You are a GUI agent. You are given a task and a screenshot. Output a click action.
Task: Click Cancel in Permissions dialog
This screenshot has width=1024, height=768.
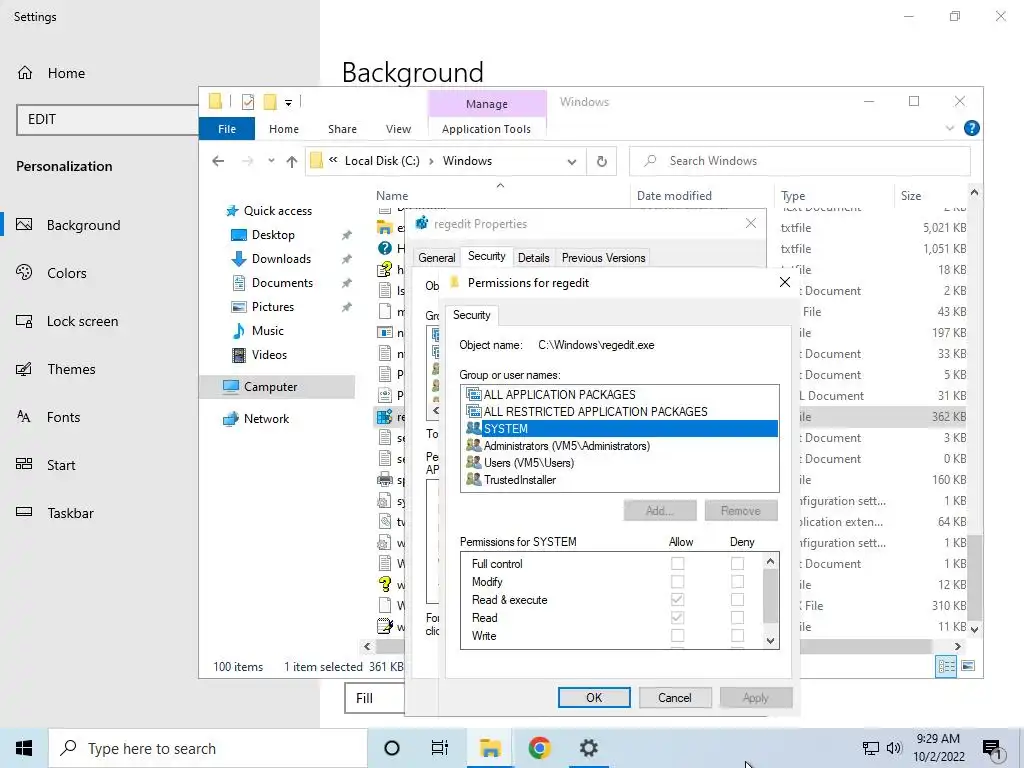click(x=675, y=697)
